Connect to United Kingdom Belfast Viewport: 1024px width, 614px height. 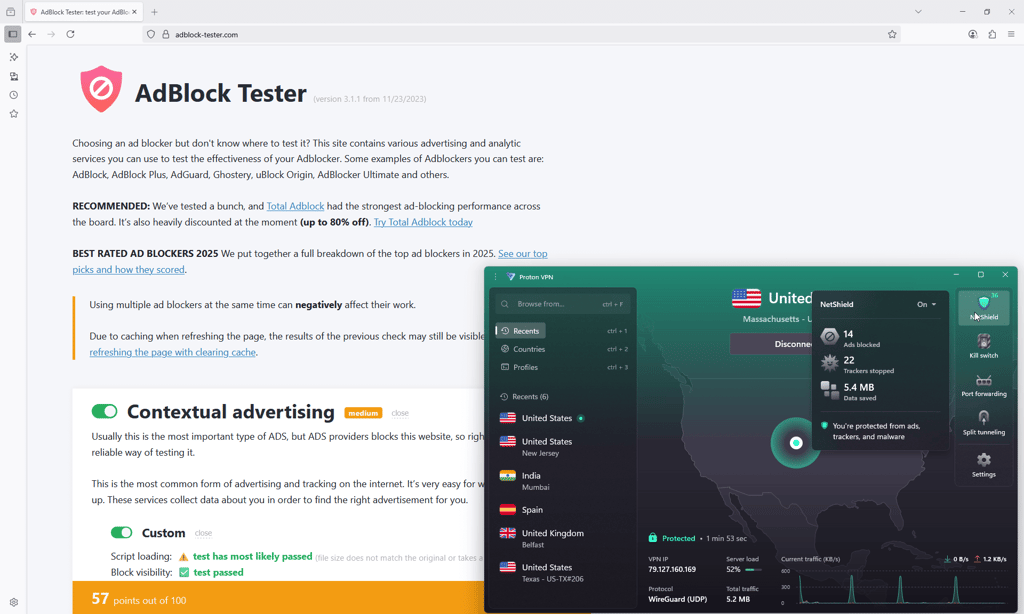[562, 538]
